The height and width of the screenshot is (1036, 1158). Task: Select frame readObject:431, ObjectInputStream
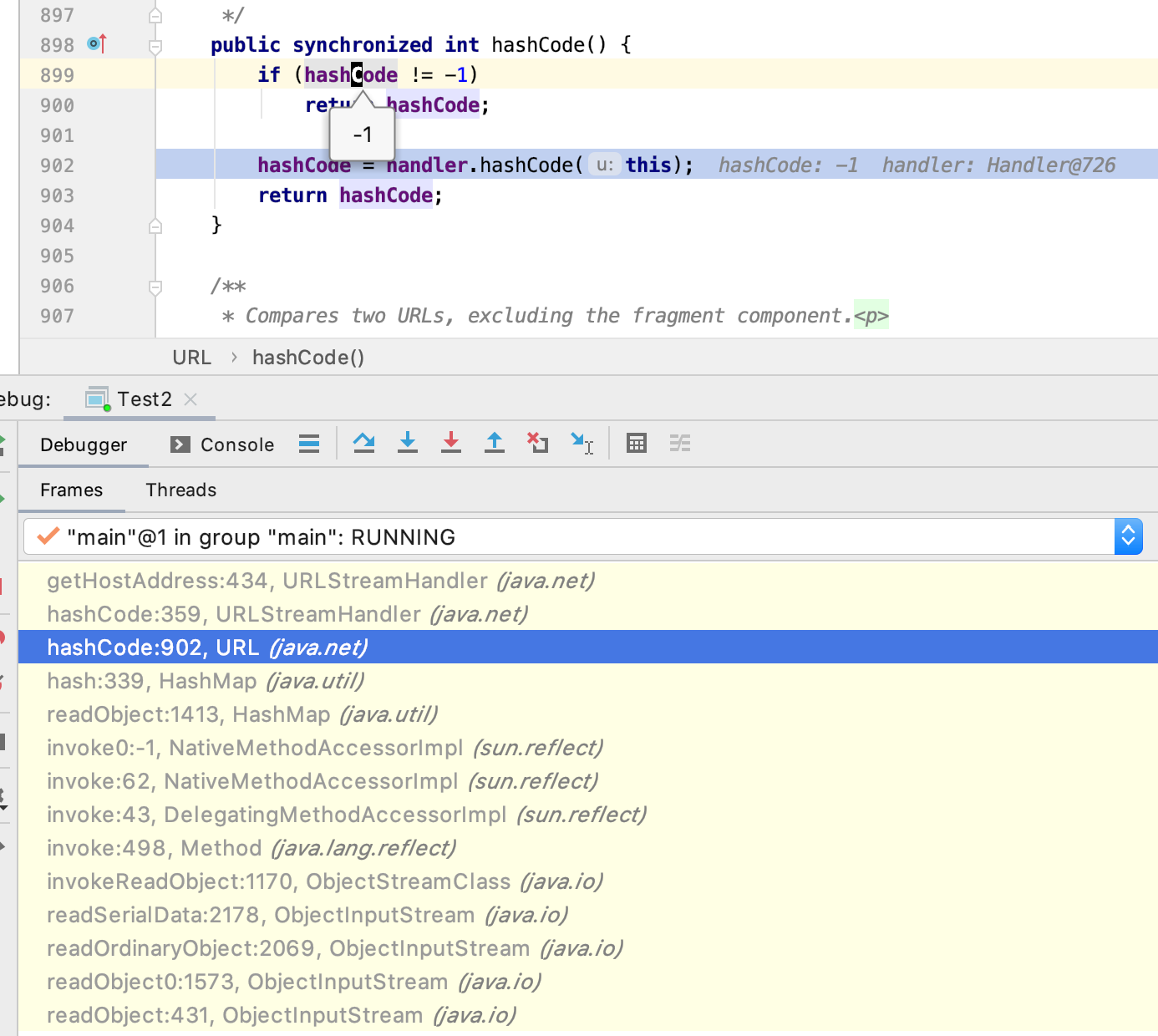[x=588, y=1015]
